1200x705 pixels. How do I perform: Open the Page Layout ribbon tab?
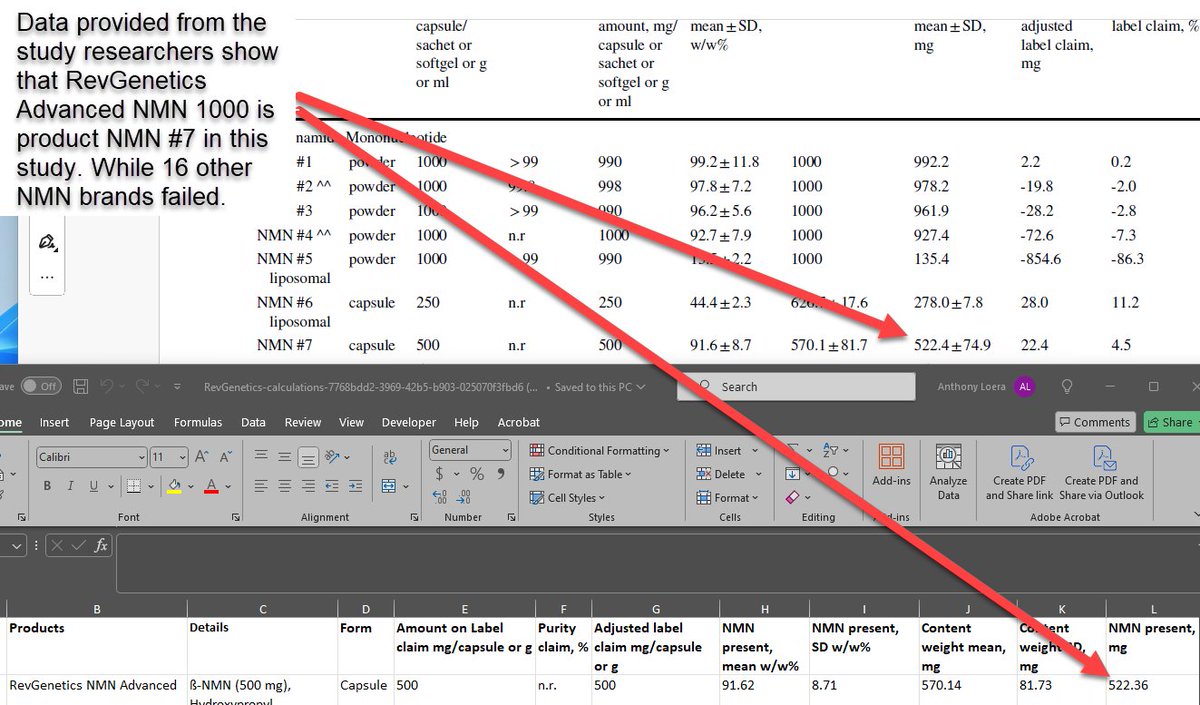click(123, 422)
